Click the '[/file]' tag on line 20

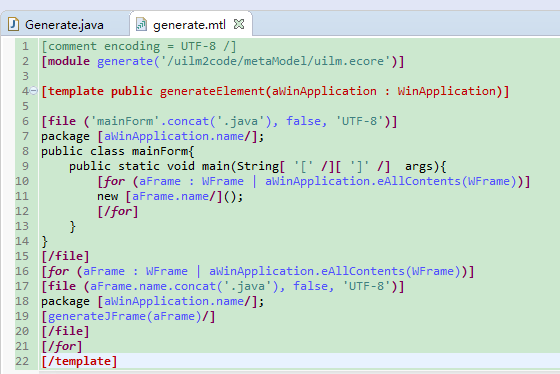65,331
